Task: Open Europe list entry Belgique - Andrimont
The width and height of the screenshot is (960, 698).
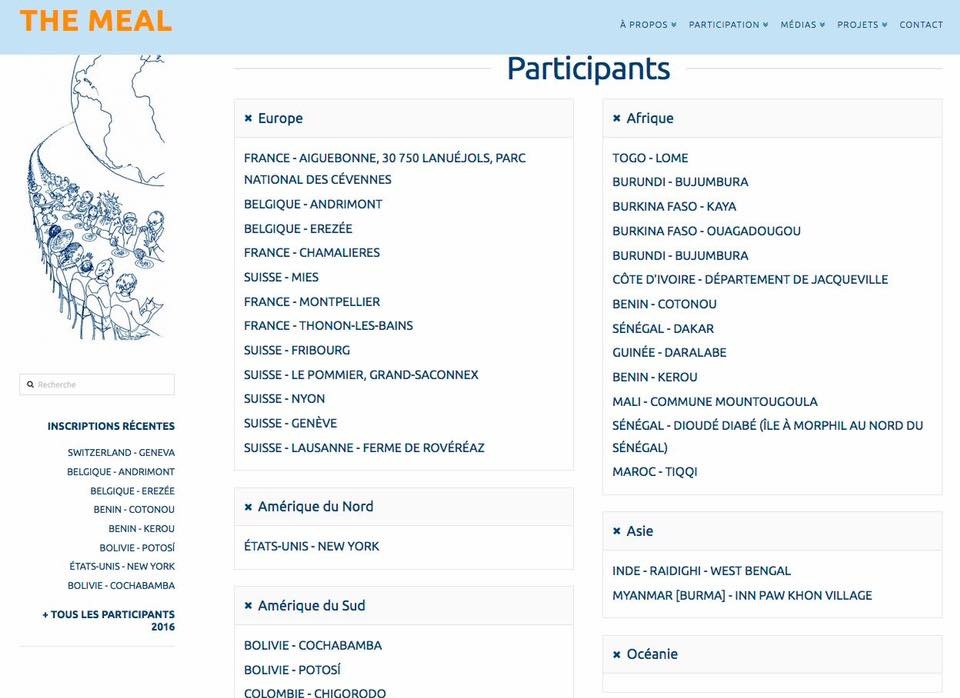Action: click(313, 204)
